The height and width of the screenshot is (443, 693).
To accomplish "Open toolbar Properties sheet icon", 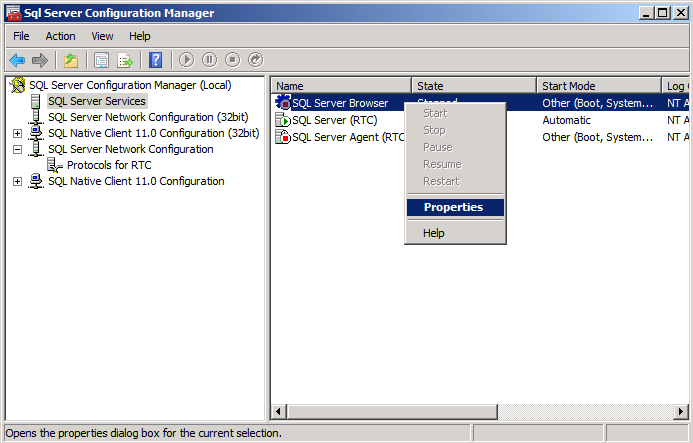I will (x=101, y=60).
